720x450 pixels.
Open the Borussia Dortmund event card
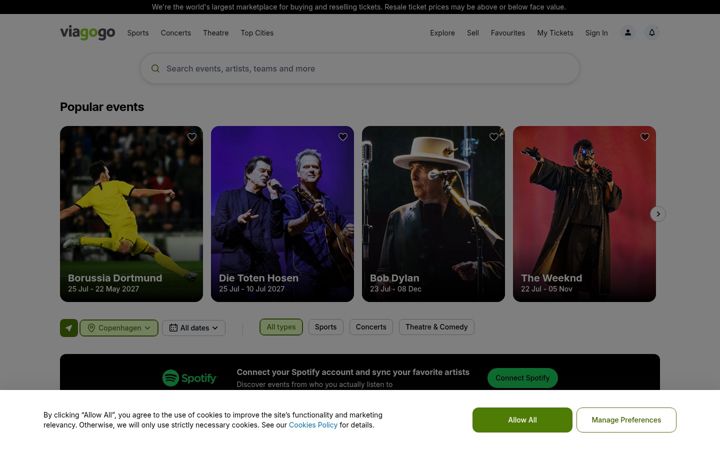click(131, 214)
